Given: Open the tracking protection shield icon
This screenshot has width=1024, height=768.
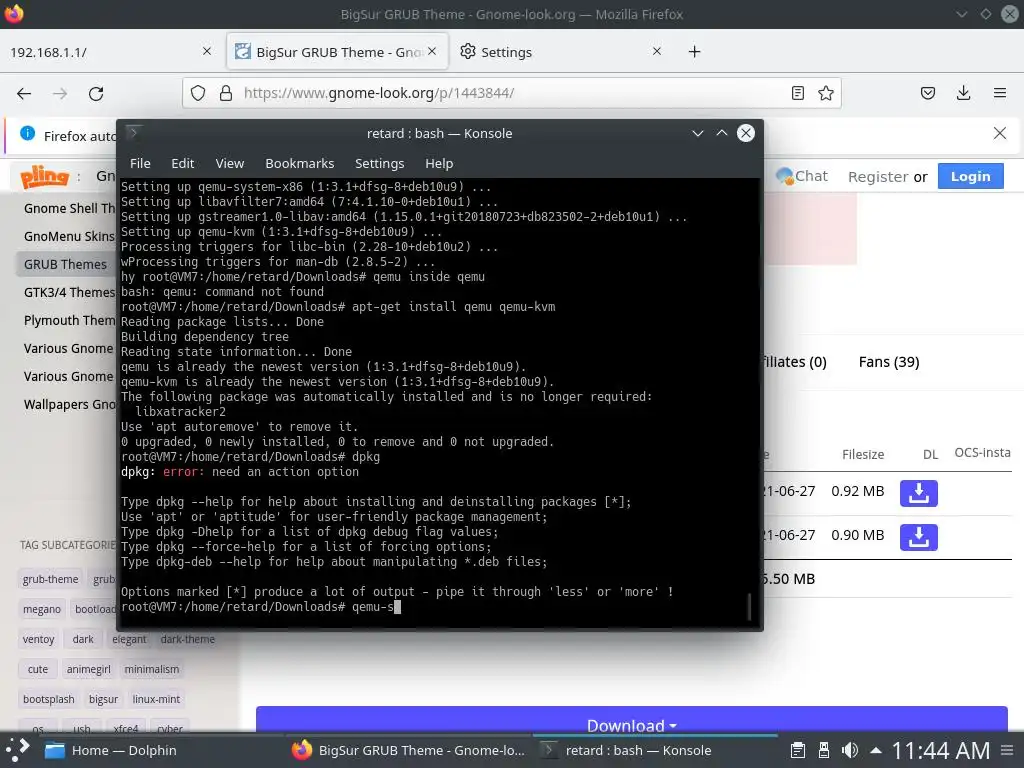Looking at the screenshot, I should point(198,93).
